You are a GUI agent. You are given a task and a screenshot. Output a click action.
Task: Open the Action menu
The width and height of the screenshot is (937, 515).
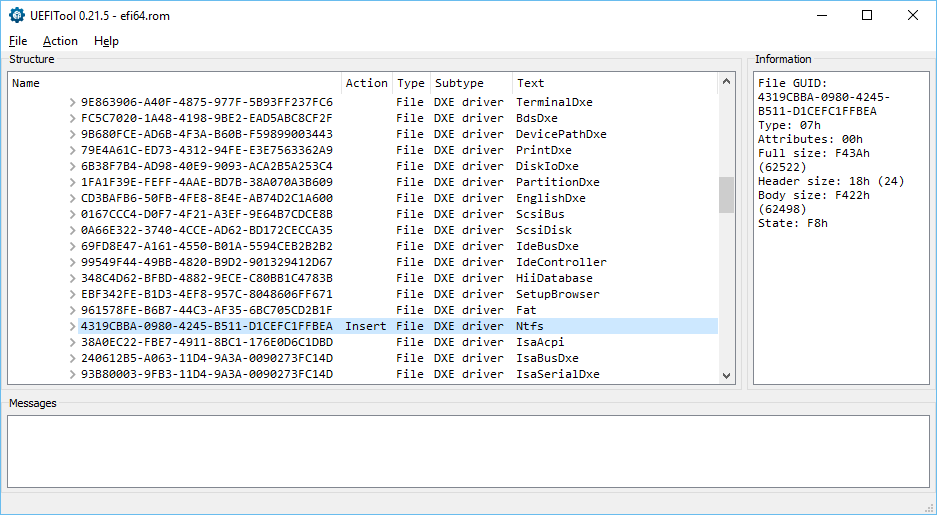point(60,41)
